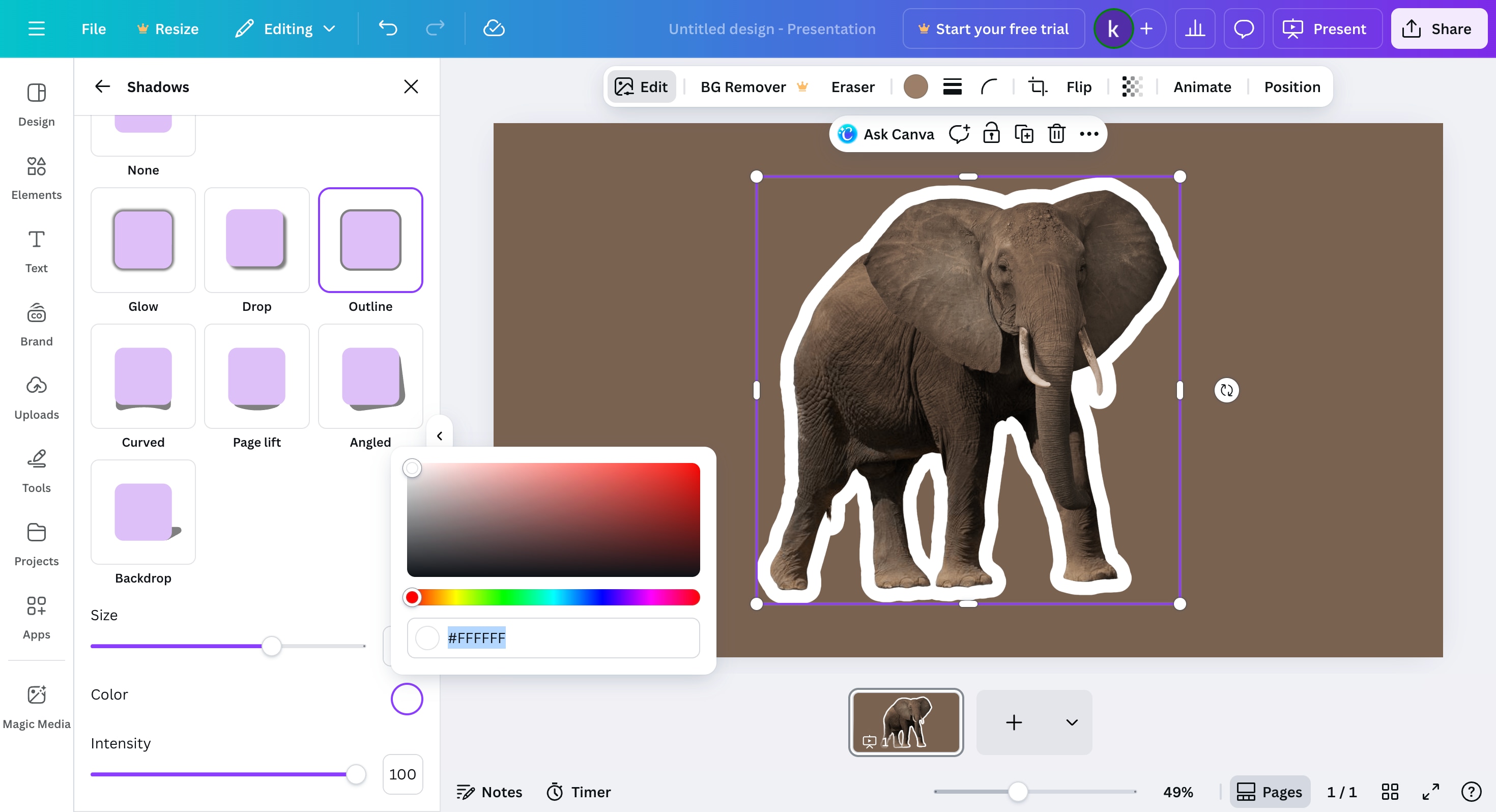Toggle the lock on the elephant image

992,133
